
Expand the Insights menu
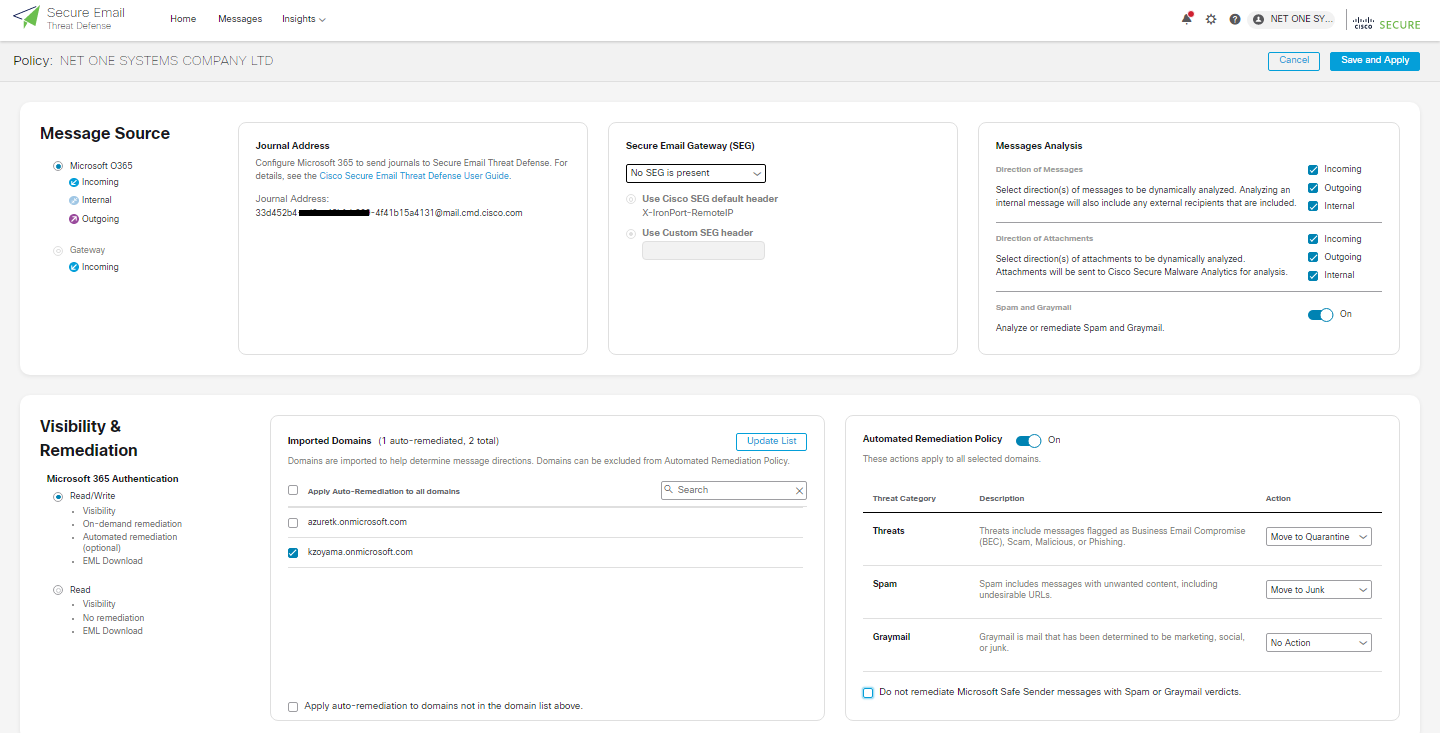click(x=303, y=19)
